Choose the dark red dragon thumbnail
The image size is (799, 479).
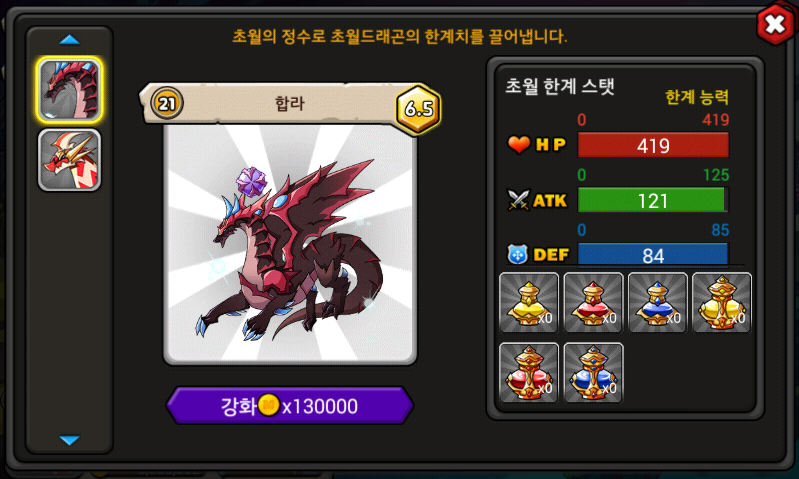pos(69,90)
